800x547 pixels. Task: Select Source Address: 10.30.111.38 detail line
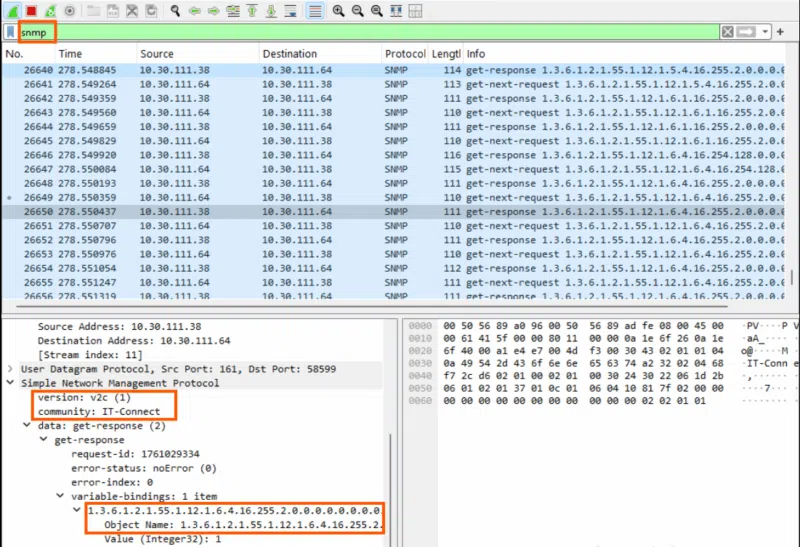tap(119, 327)
